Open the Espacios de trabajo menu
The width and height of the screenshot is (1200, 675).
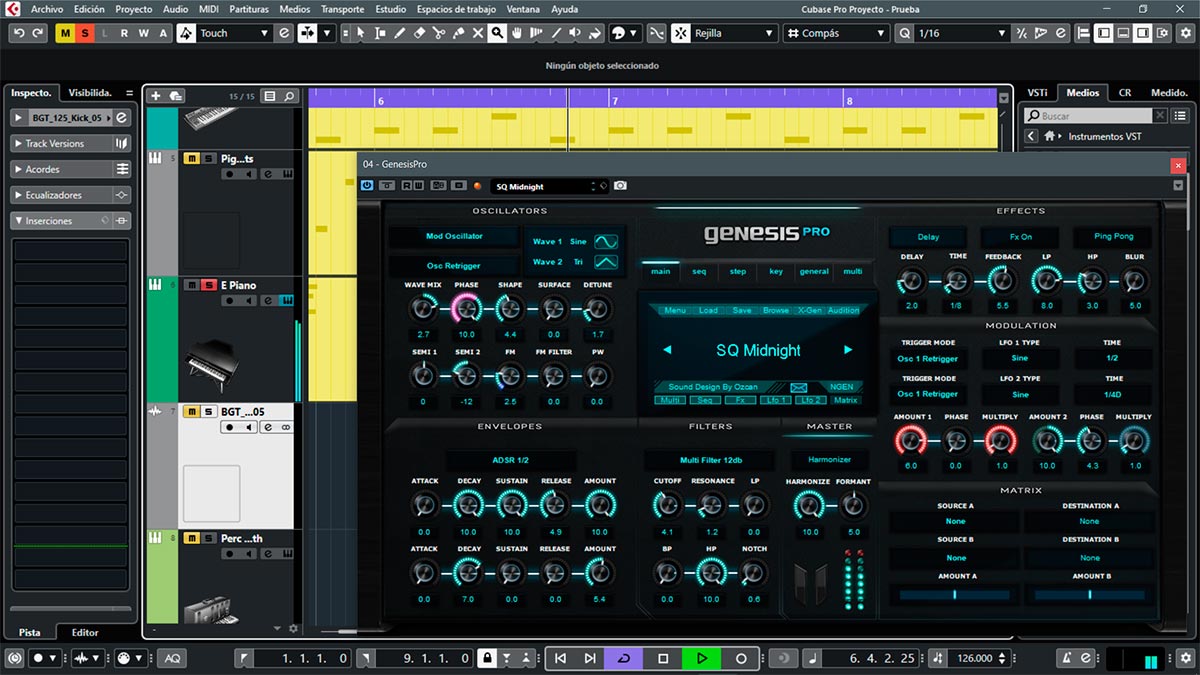[456, 9]
